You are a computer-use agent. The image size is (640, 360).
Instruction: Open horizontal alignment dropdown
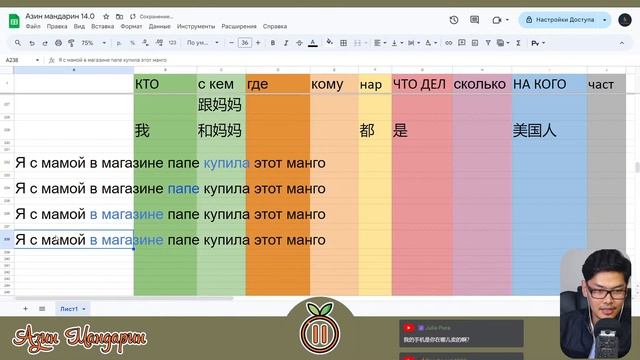(x=380, y=43)
